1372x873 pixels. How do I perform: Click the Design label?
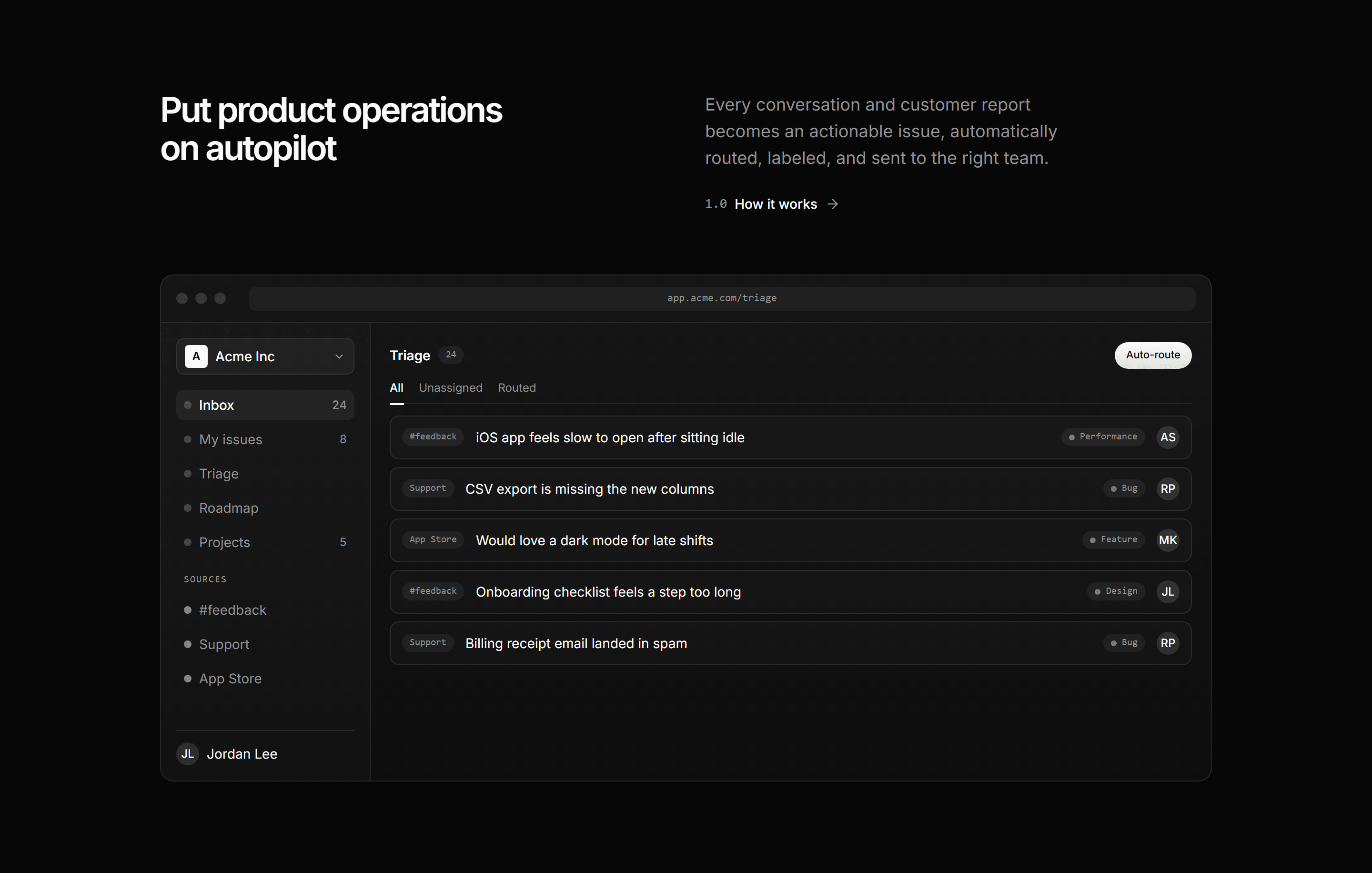[x=1116, y=591]
